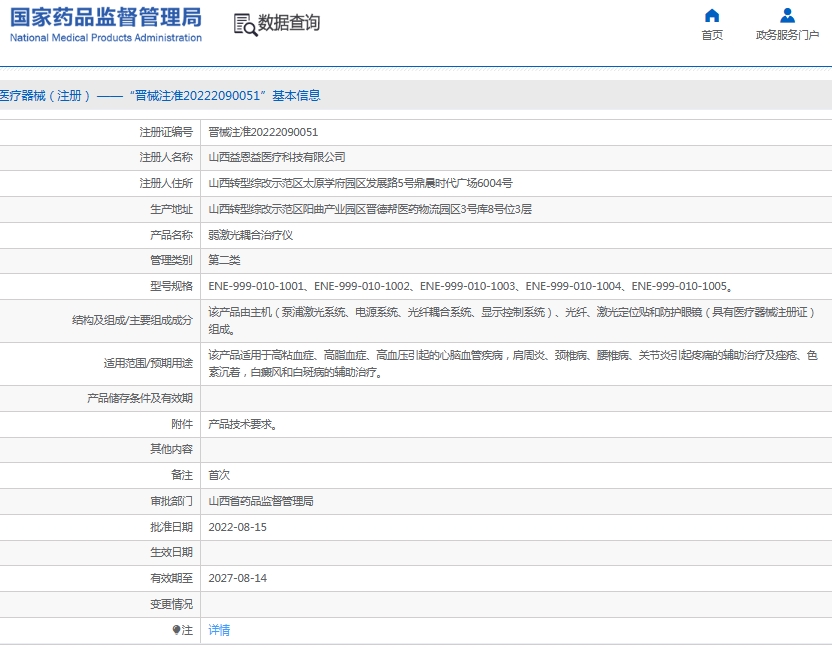This screenshot has height=650, width=832.
Task: Click the model list starting ENE-999-010-1001
Action: tap(471, 286)
